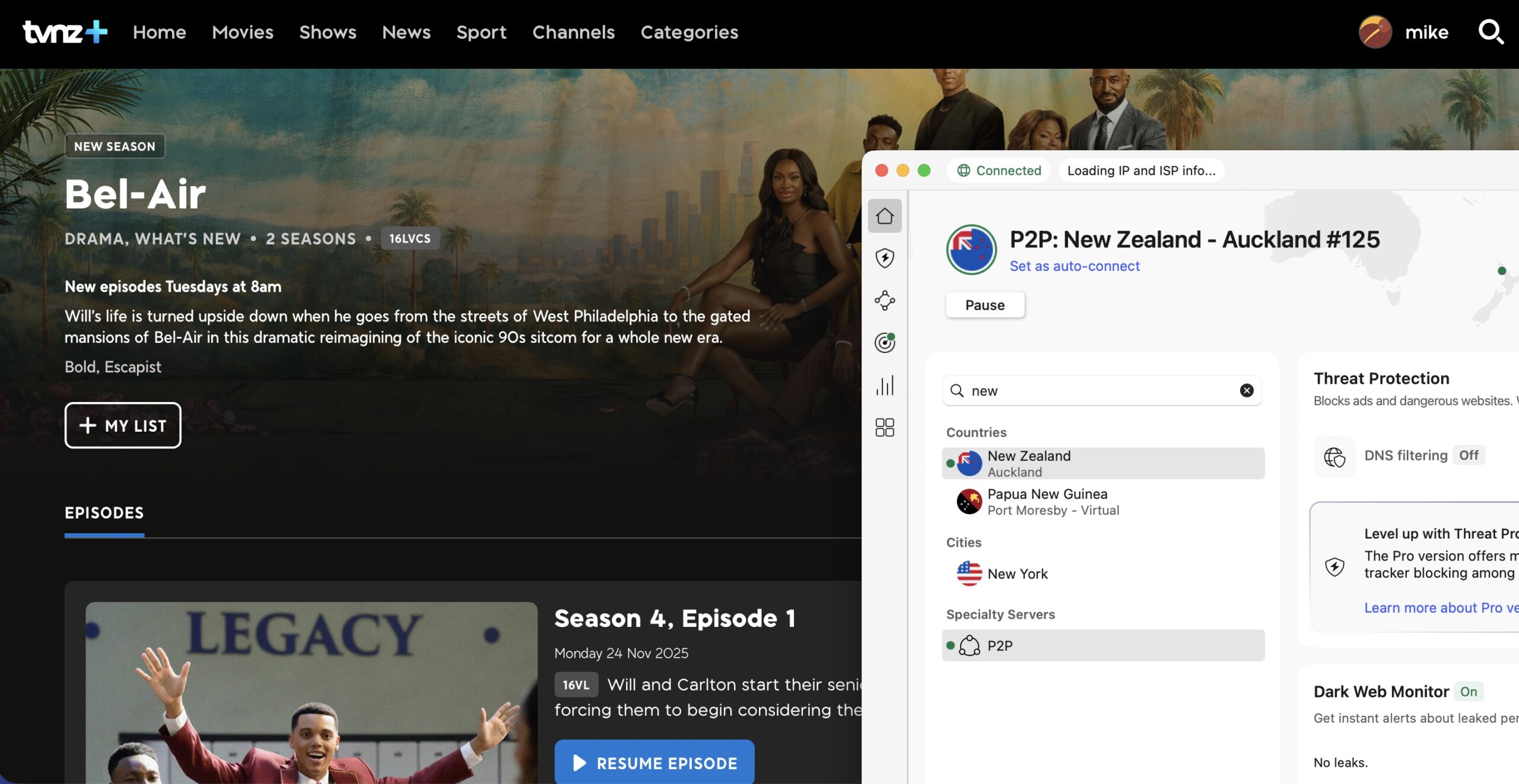This screenshot has height=784, width=1519.
Task: Select the Home icon in NordVPN sidebar
Action: pyautogui.click(x=885, y=216)
